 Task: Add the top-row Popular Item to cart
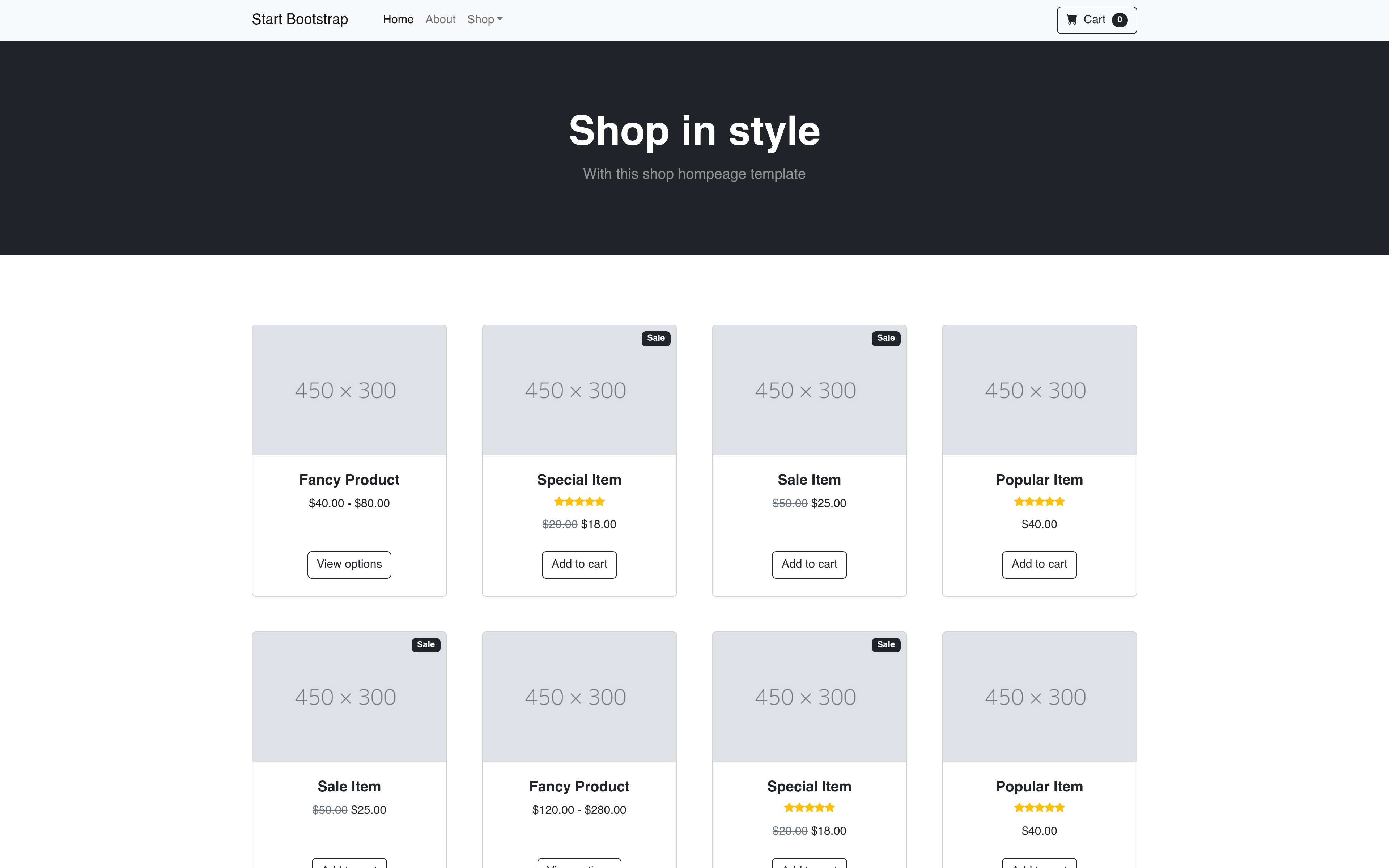(x=1039, y=564)
